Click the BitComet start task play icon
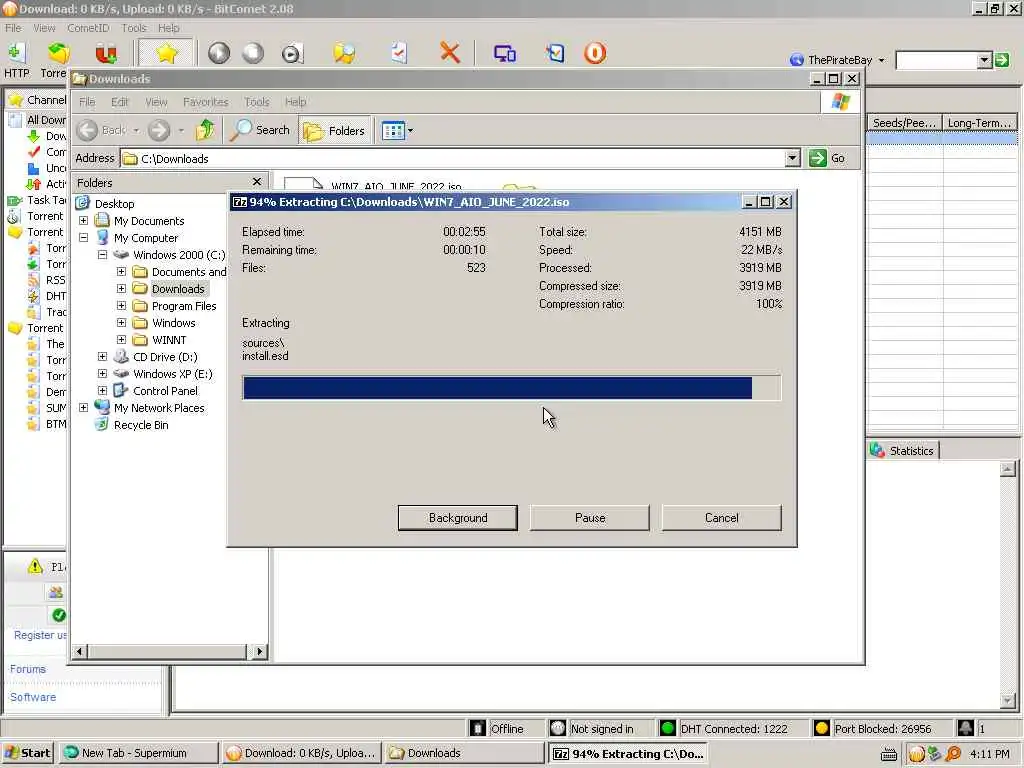1024x768 pixels. [219, 53]
